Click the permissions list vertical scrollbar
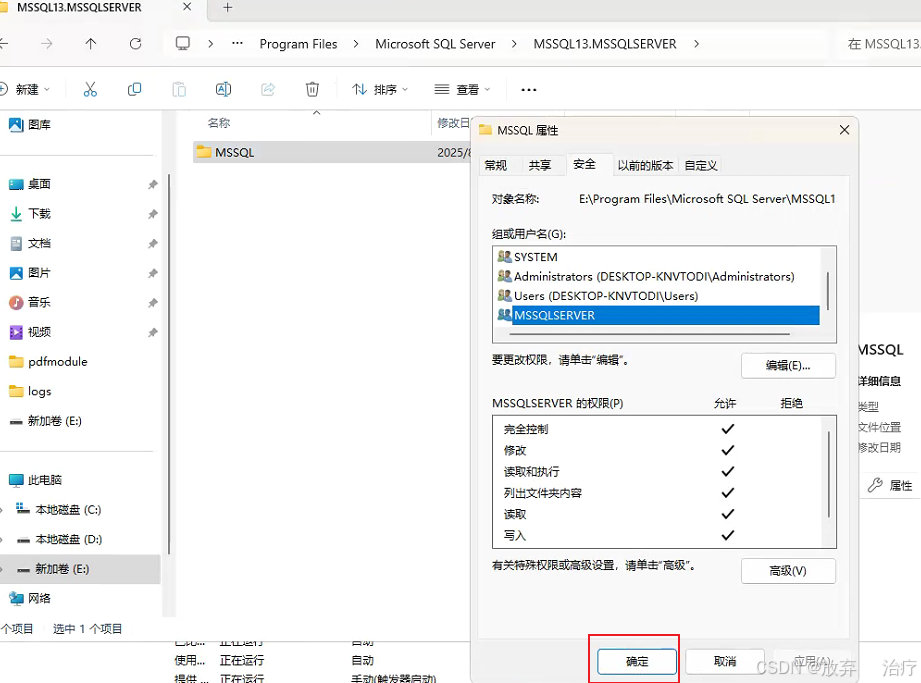The width and height of the screenshot is (921, 683). coord(828,475)
